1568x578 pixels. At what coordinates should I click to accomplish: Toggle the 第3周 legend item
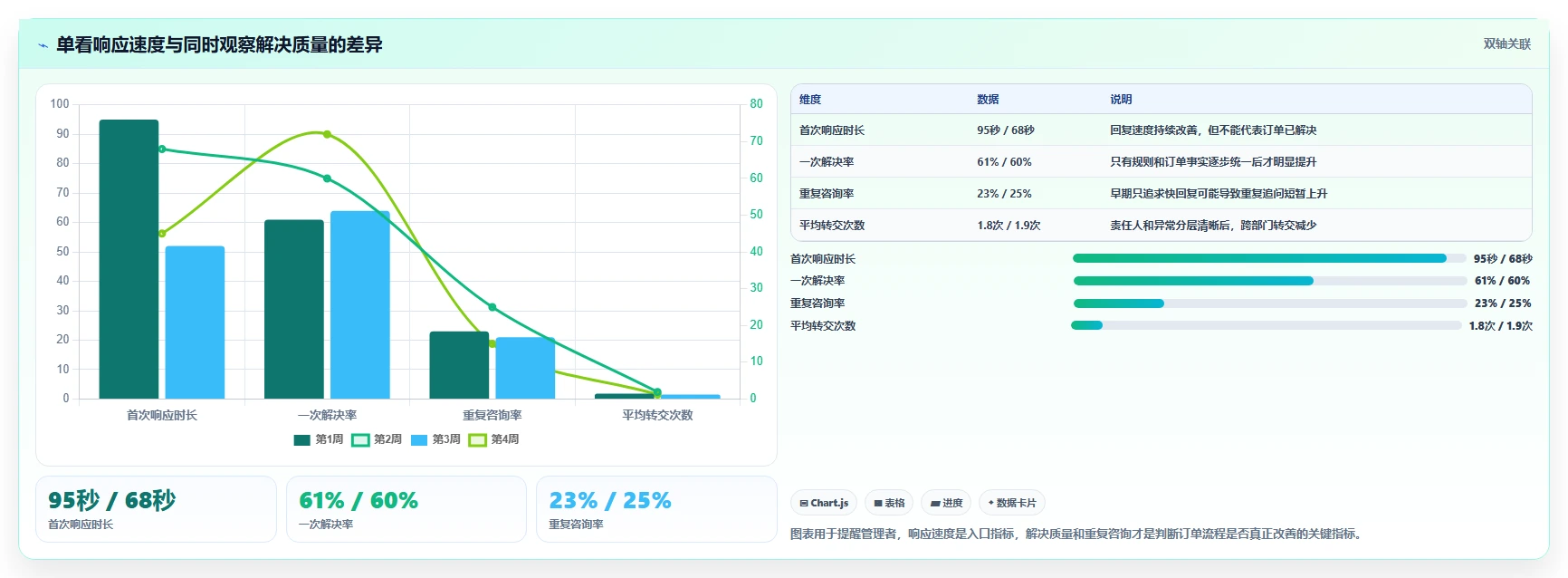coord(435,439)
